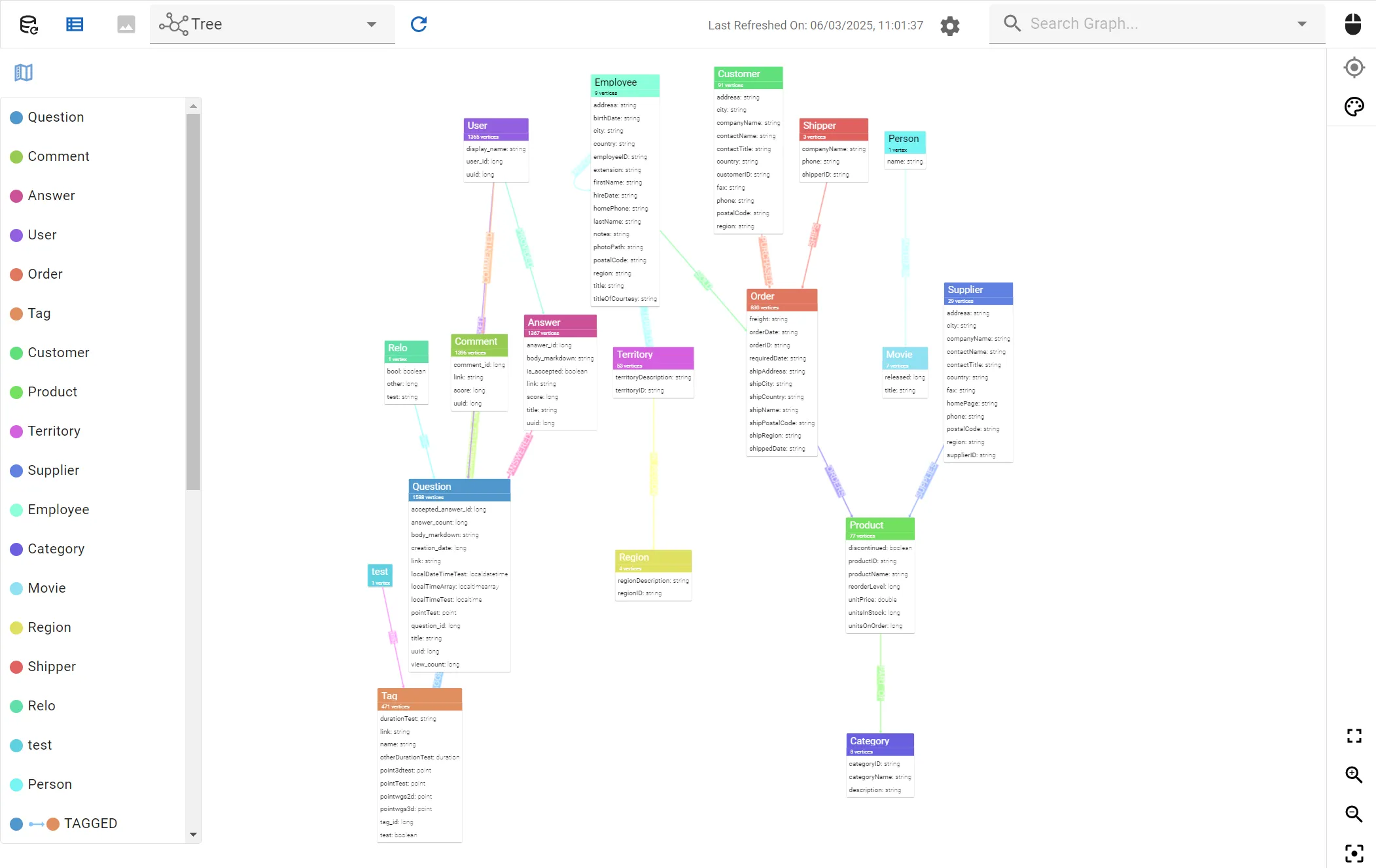The width and height of the screenshot is (1376, 868).
Task: Click the Territory node header in graph
Action: click(654, 358)
